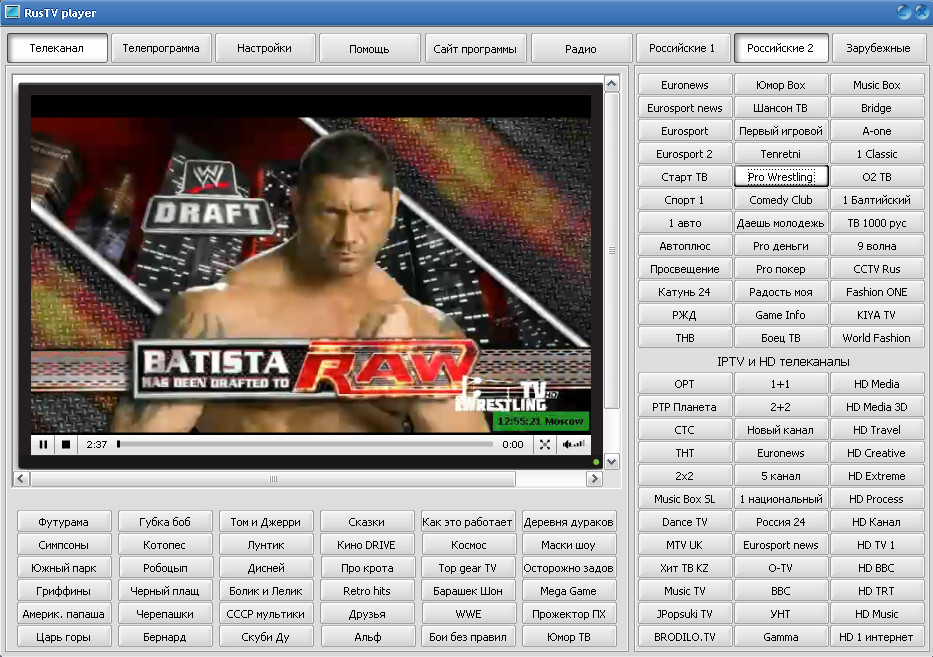Image resolution: width=933 pixels, height=657 pixels.
Task: Click the horizontal scrollbar thumb under the video
Action: [272, 479]
